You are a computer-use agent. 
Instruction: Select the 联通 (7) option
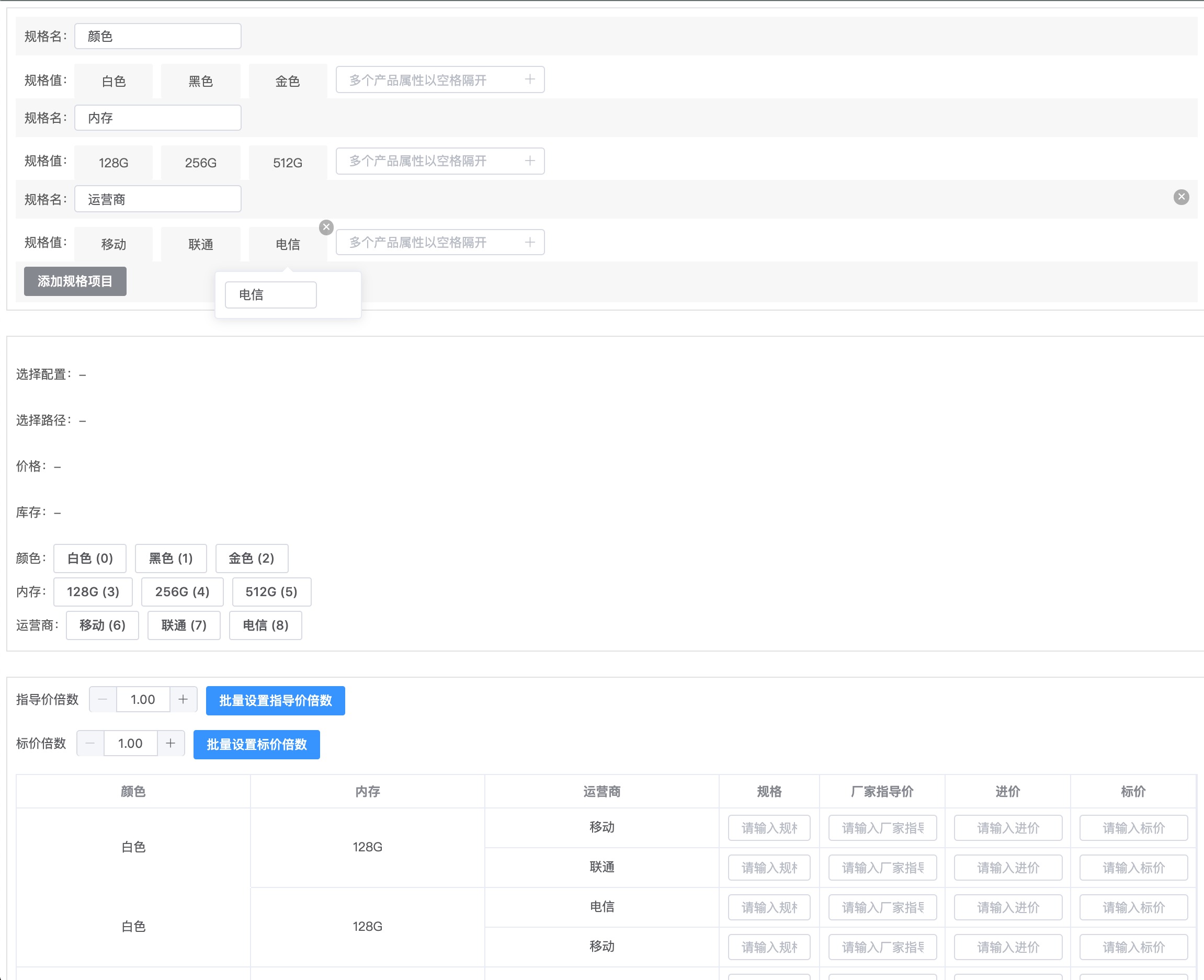184,625
